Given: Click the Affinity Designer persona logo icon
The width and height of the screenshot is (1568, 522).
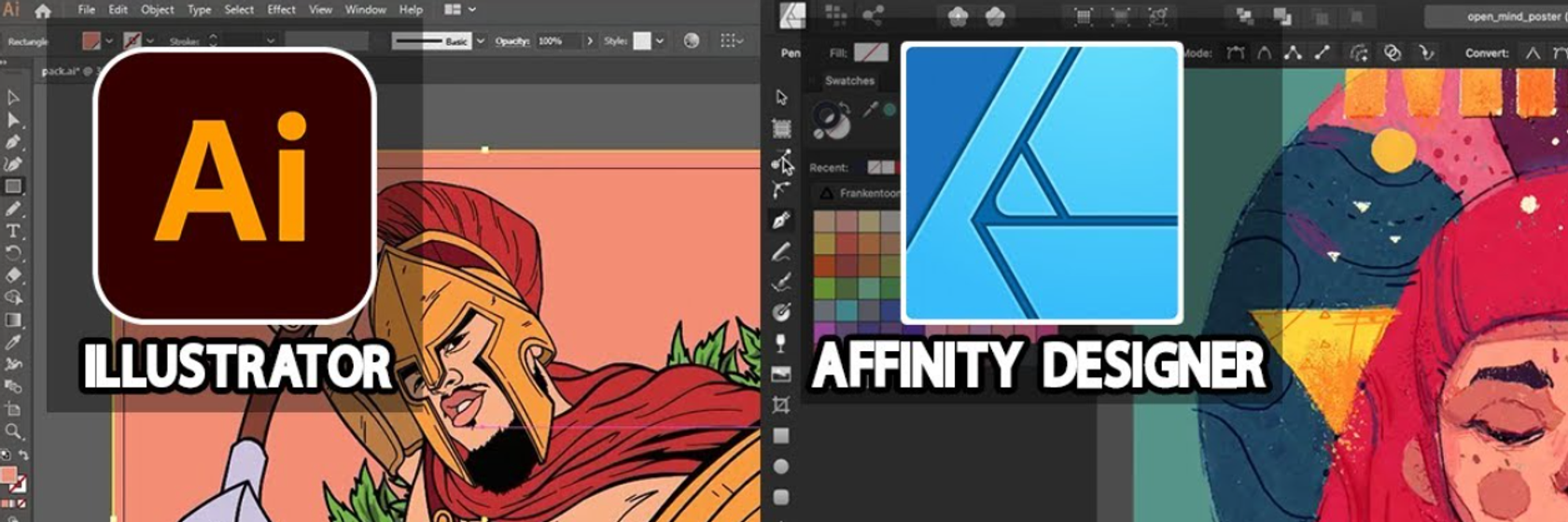Looking at the screenshot, I should pos(791,13).
